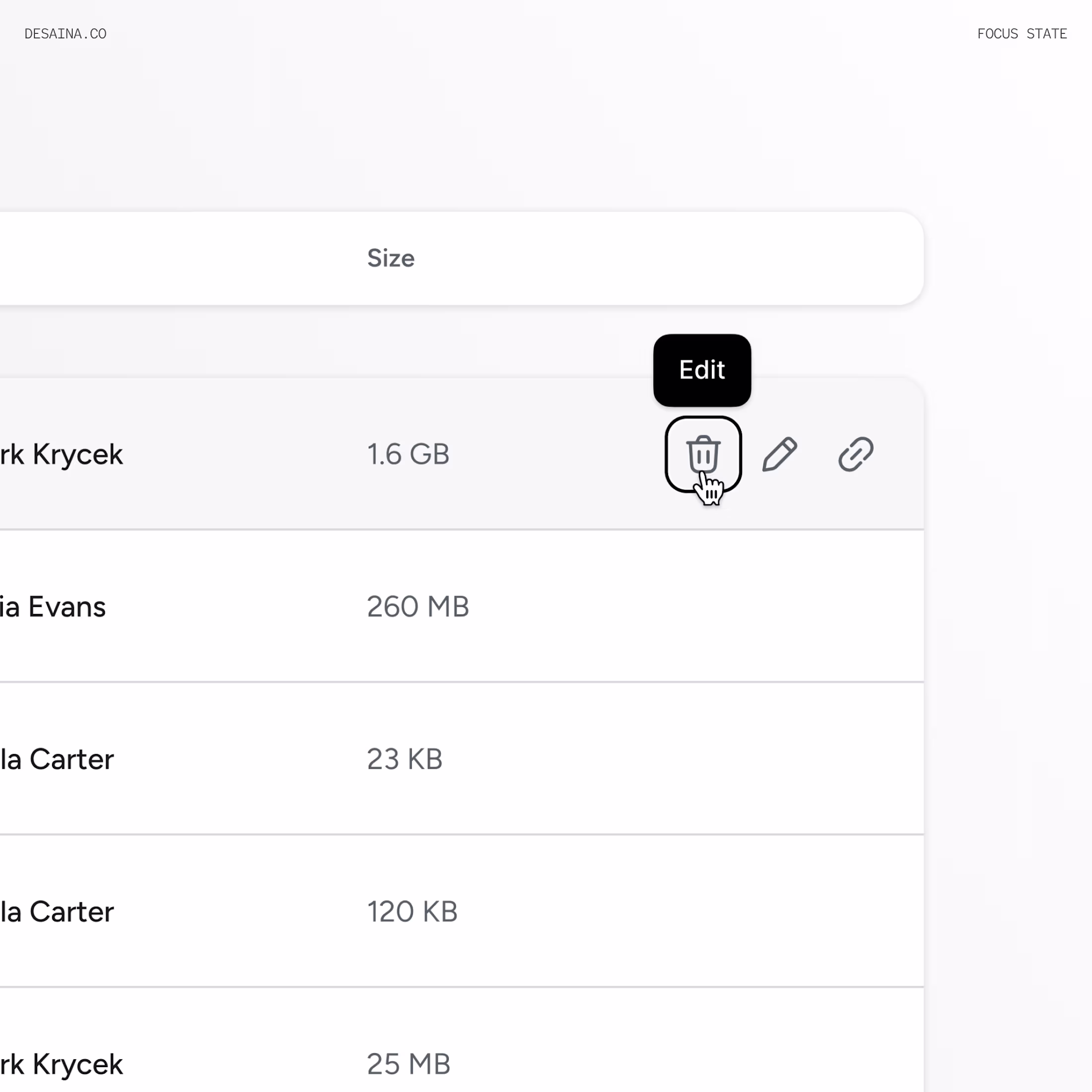Screen dimensions: 1092x1092
Task: Click the Carter name beside 120 KB
Action: tap(58, 912)
